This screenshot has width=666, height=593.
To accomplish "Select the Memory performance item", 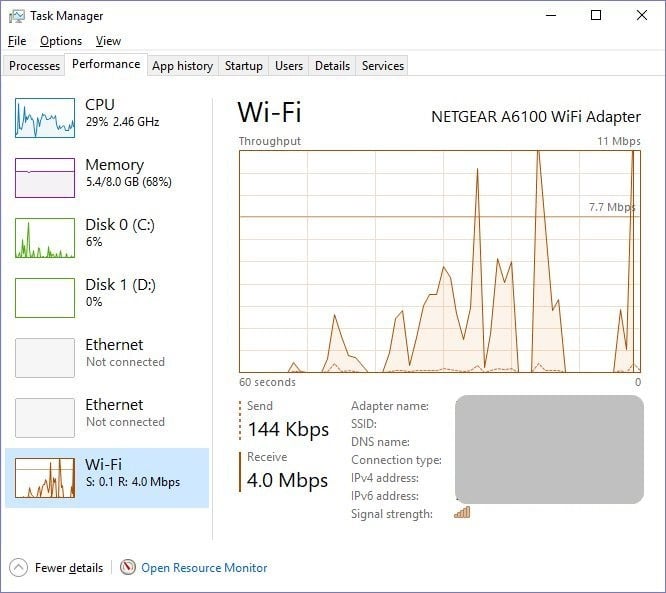I will coord(108,173).
